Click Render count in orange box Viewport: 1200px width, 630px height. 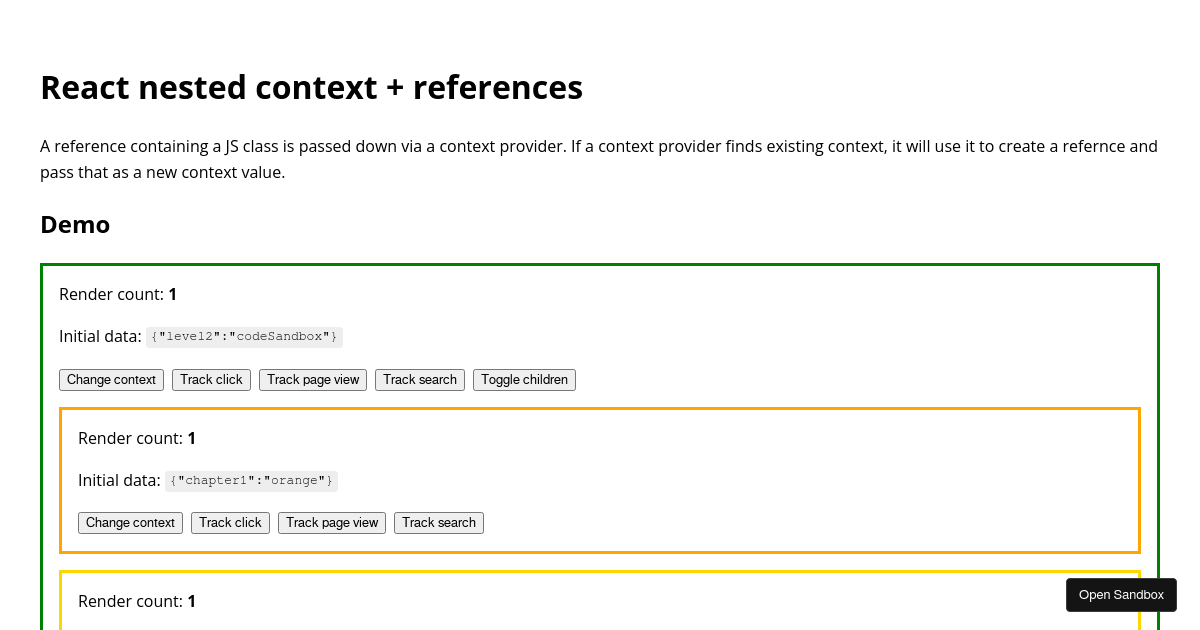137,438
